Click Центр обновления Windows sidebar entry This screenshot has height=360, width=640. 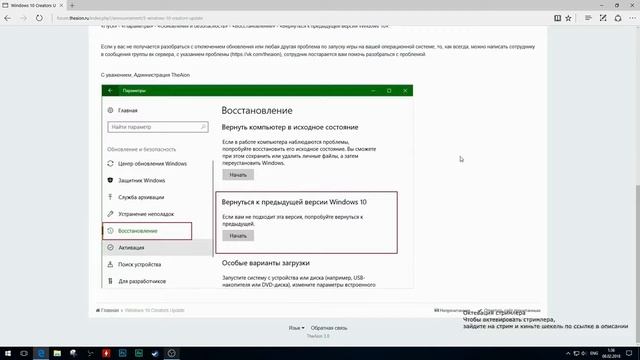[152, 163]
